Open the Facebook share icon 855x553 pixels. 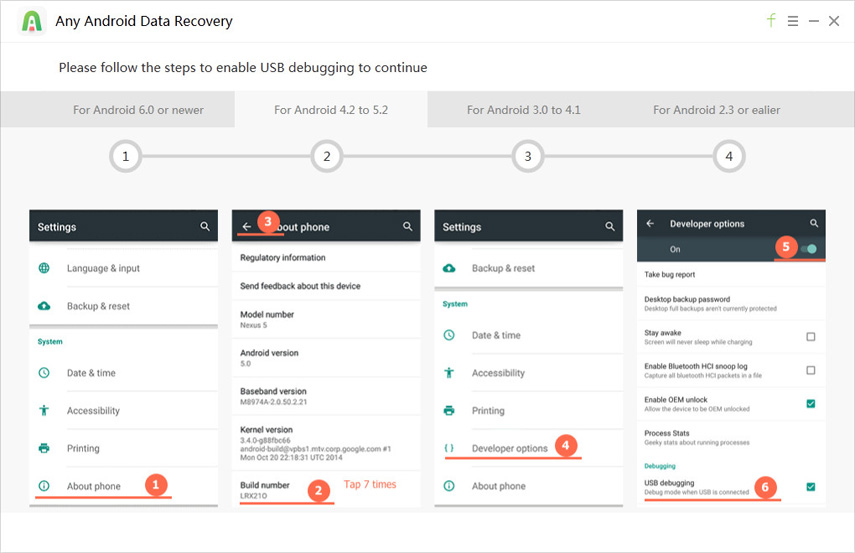pyautogui.click(x=771, y=21)
